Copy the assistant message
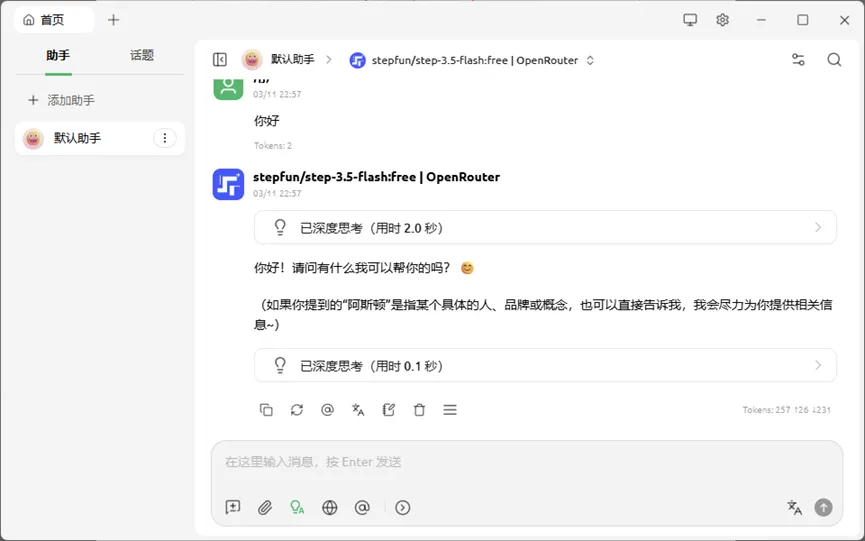This screenshot has width=865, height=541. tap(266, 410)
